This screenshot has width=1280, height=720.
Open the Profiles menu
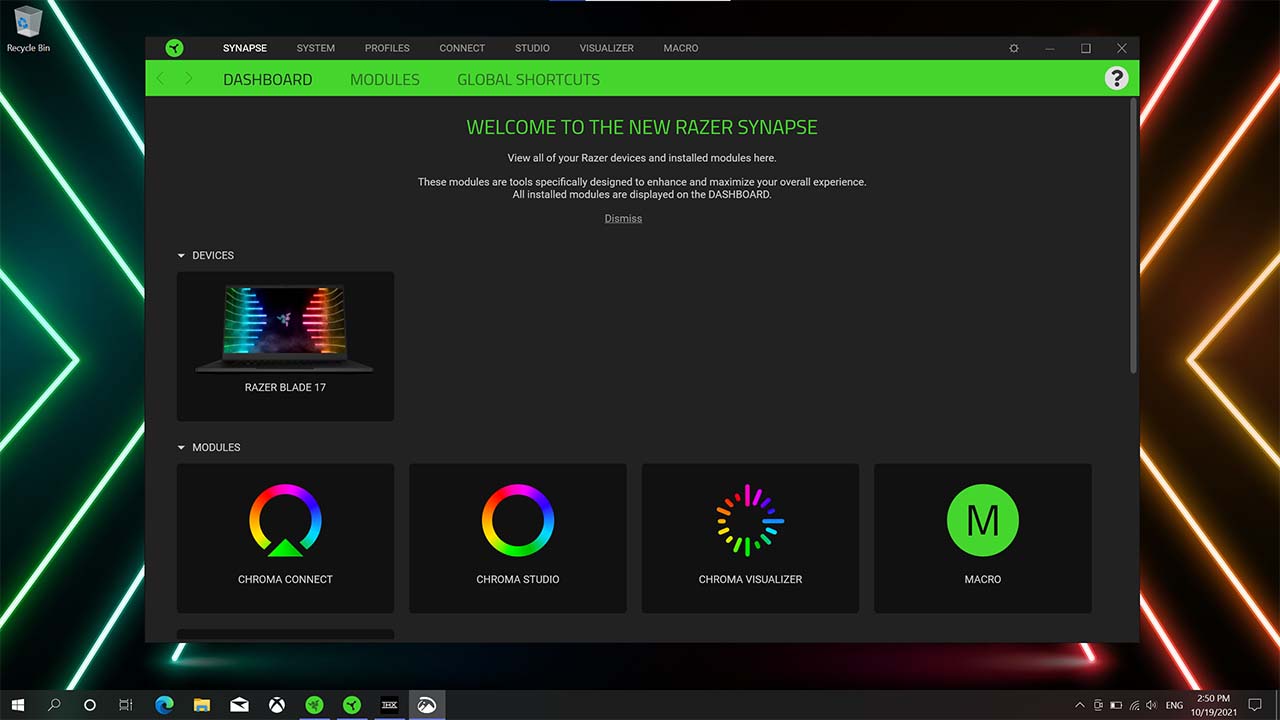click(x=387, y=48)
